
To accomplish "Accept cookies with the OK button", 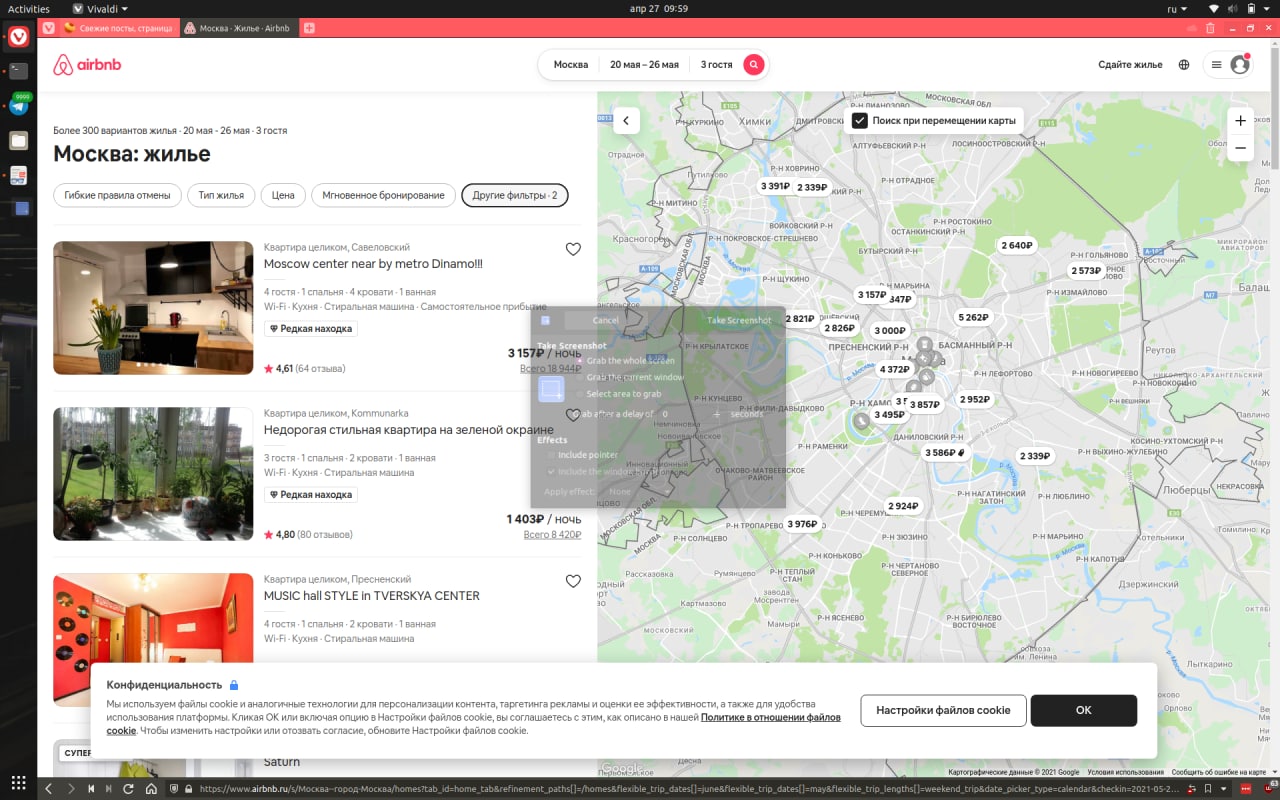I will tap(1084, 710).
